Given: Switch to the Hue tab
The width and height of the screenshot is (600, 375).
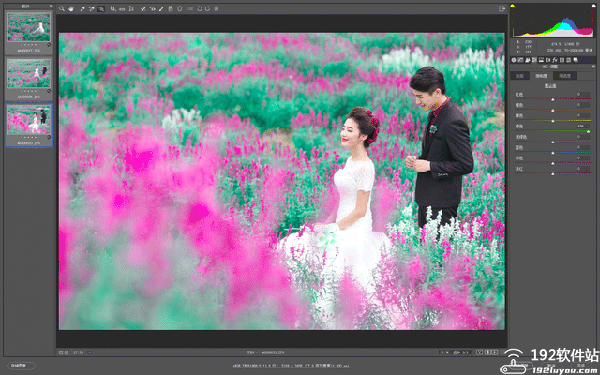Looking at the screenshot, I should click(520, 76).
